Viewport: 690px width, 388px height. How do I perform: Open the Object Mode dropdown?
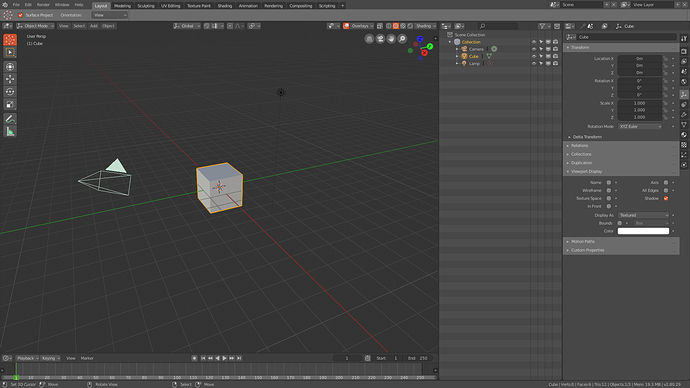(35, 26)
